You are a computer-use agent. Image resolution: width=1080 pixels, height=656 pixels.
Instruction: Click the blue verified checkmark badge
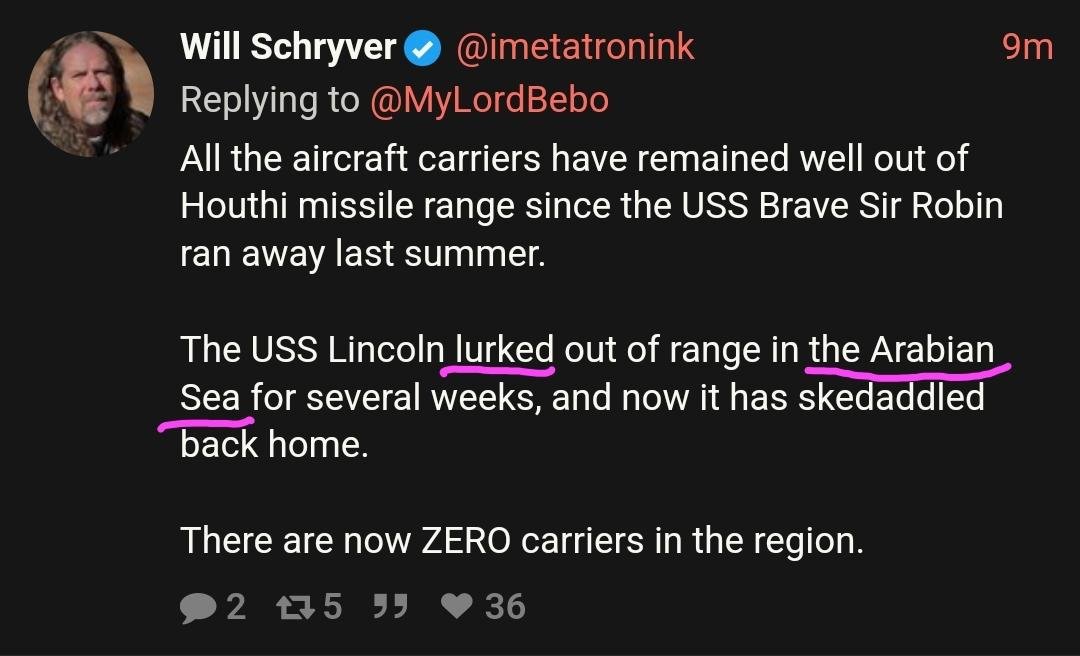click(424, 48)
